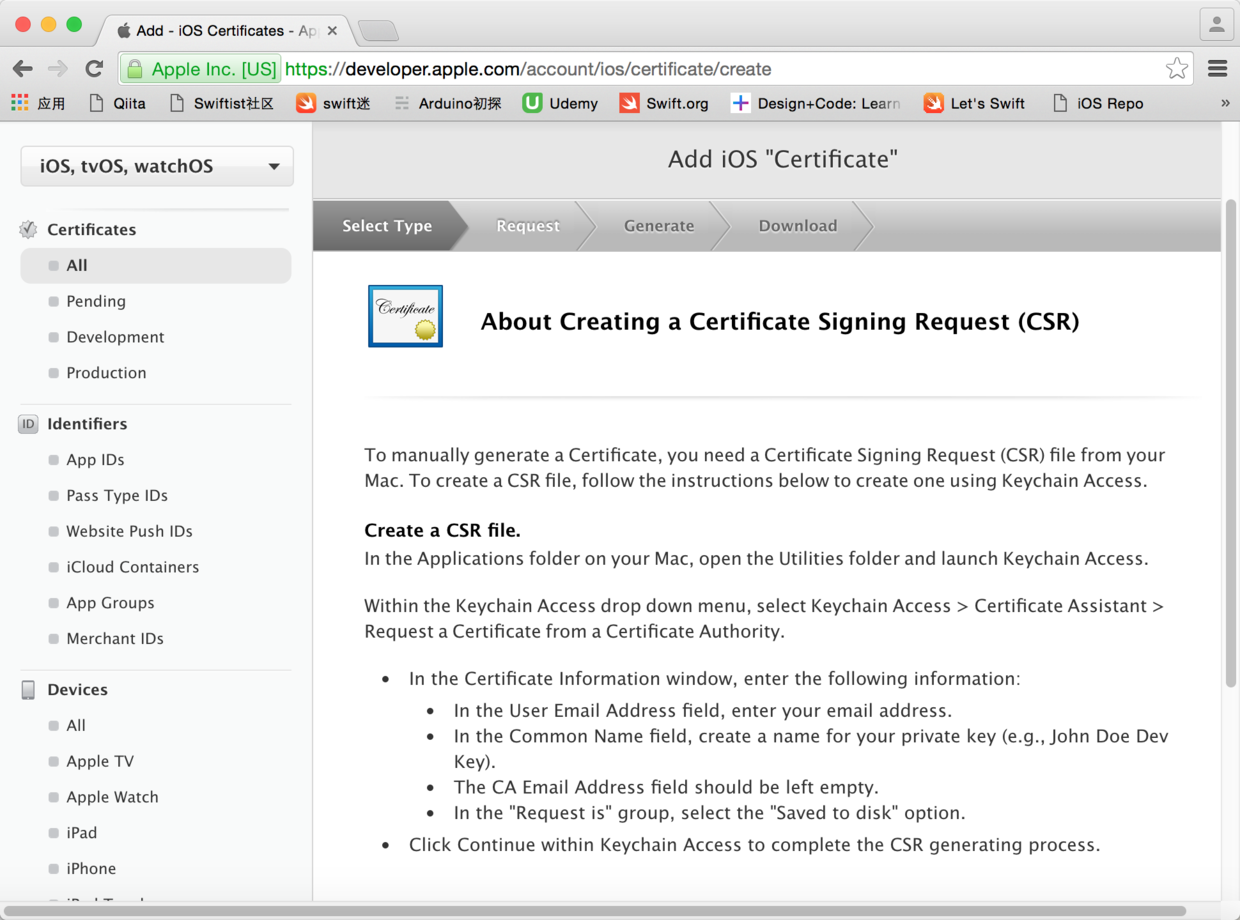
Task: Click the Devices section header
Action: (77, 690)
